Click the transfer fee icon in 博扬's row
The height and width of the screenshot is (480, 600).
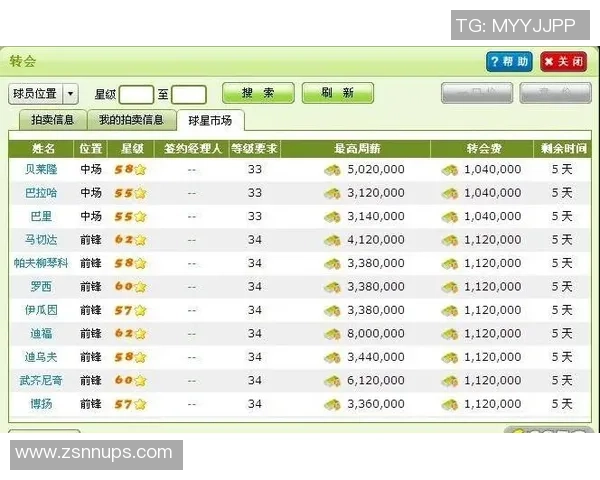tap(451, 405)
